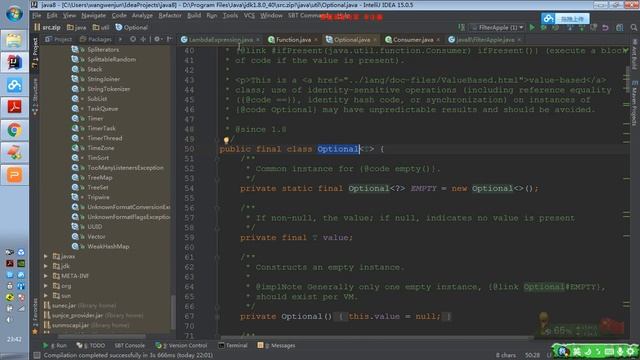Switch to Consumer.java editor tab
The height and width of the screenshot is (360, 640).
click(x=413, y=40)
